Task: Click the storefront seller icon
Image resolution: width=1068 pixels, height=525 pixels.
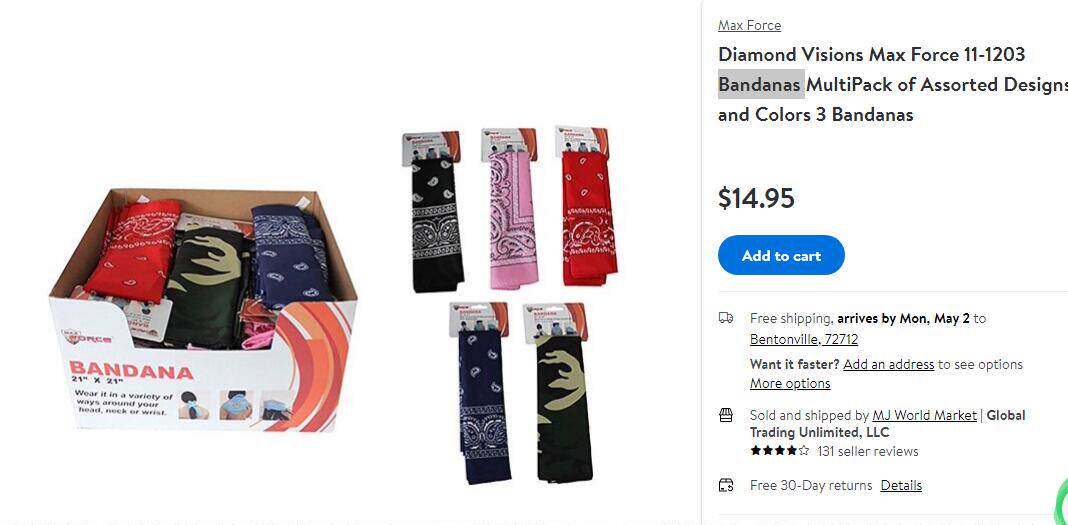Action: click(x=726, y=415)
